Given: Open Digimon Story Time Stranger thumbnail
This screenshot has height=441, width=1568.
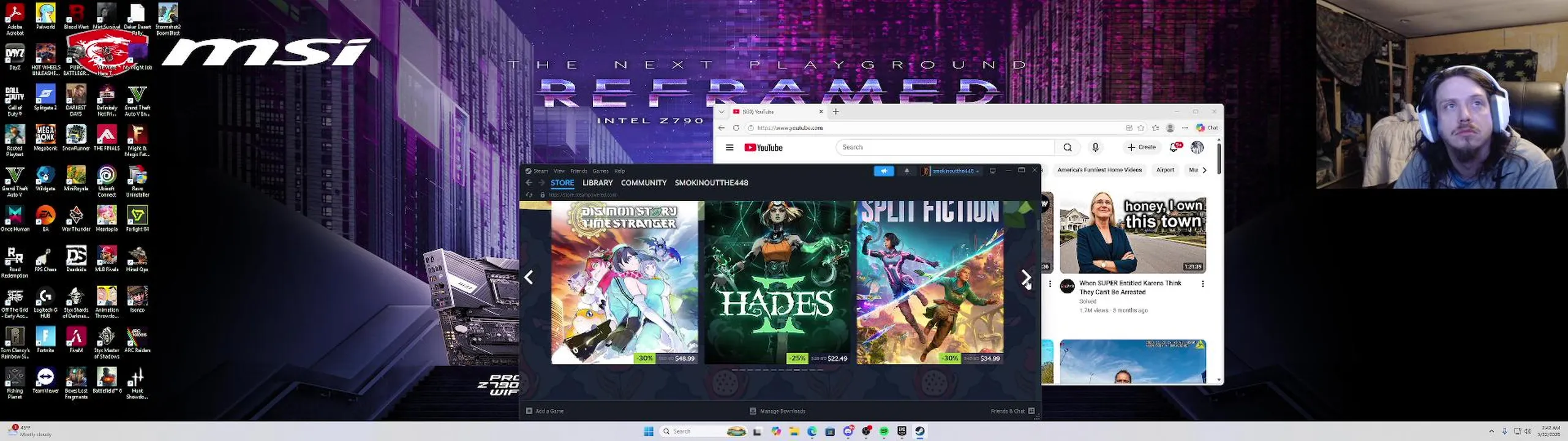Looking at the screenshot, I should click(625, 282).
